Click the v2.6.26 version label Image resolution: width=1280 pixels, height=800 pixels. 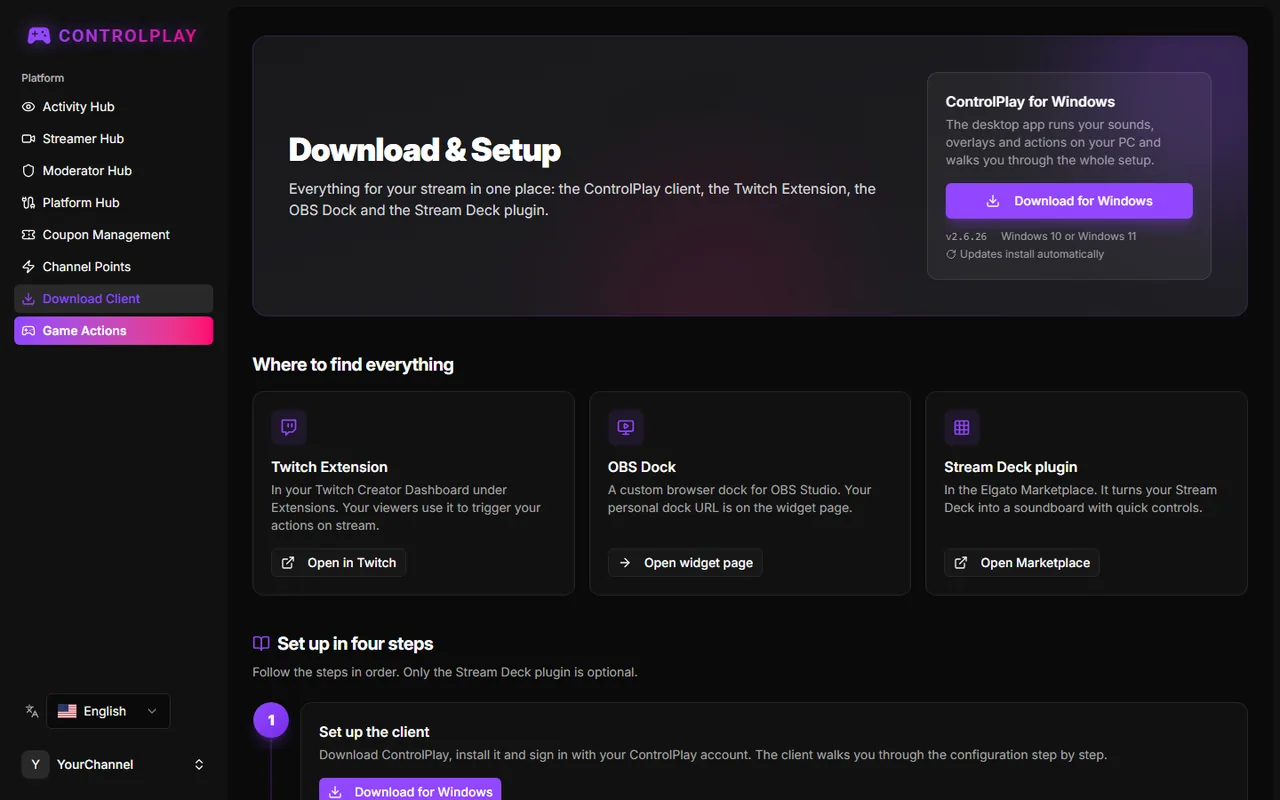pyautogui.click(x=966, y=236)
